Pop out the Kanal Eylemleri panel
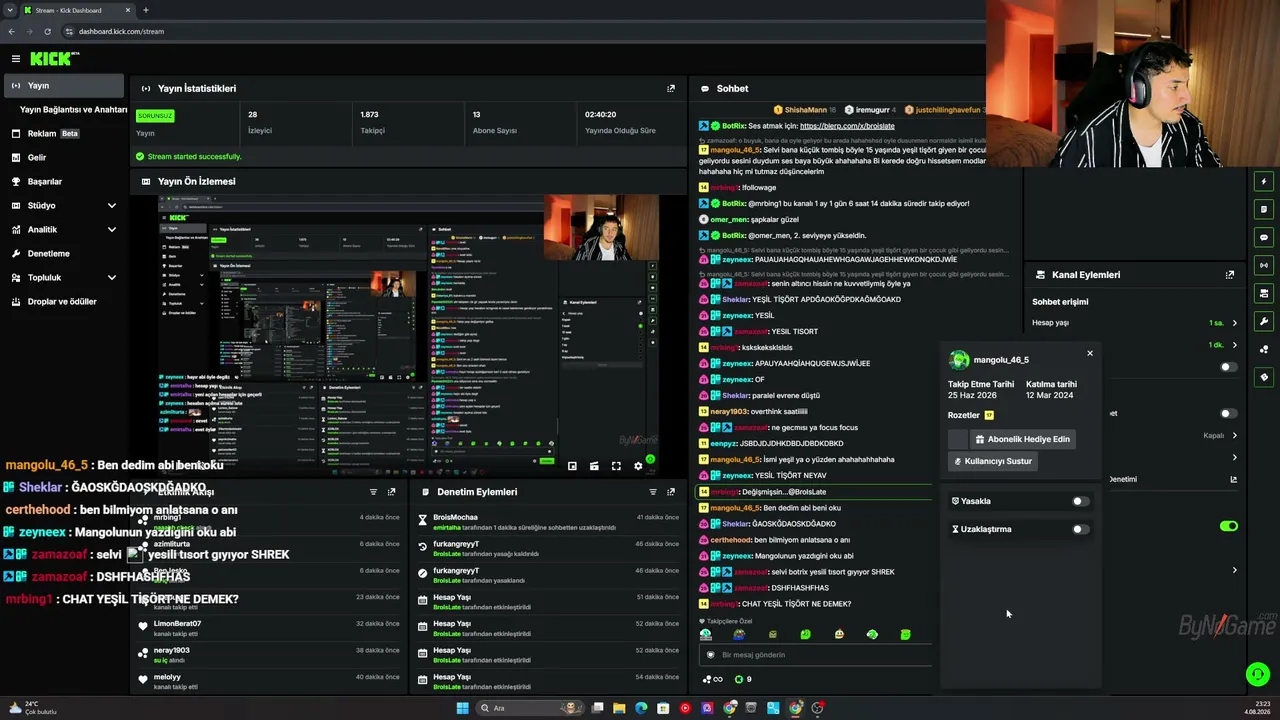Viewport: 1280px width, 720px height. click(1230, 274)
